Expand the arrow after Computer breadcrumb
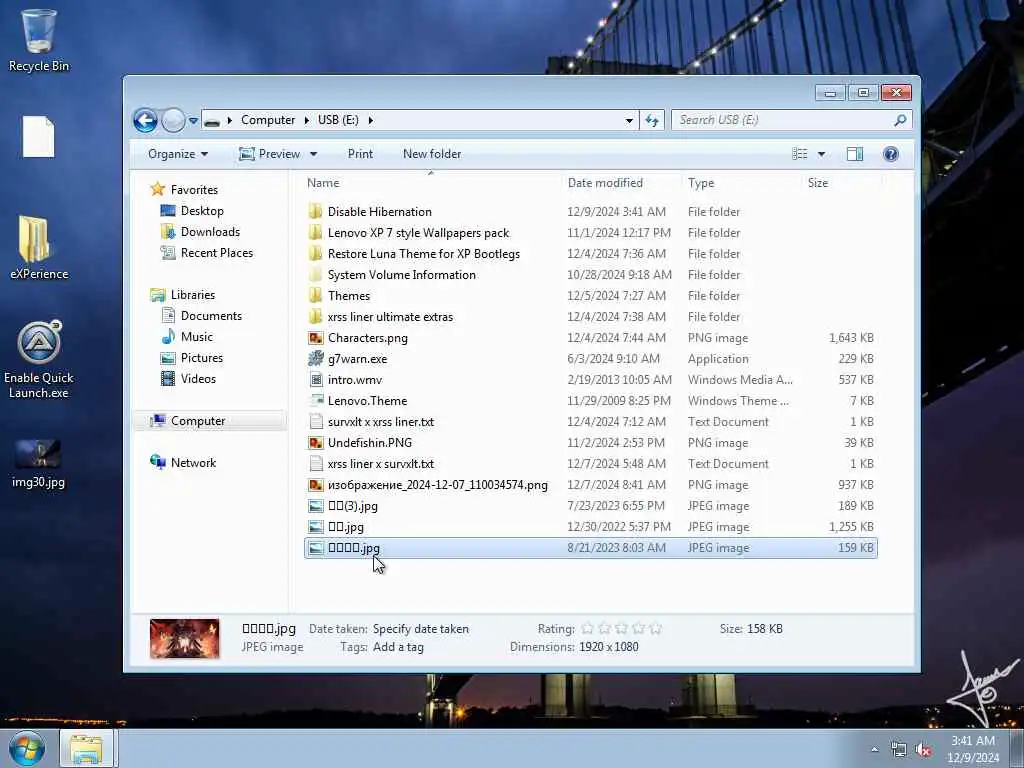1024x768 pixels. tap(306, 120)
